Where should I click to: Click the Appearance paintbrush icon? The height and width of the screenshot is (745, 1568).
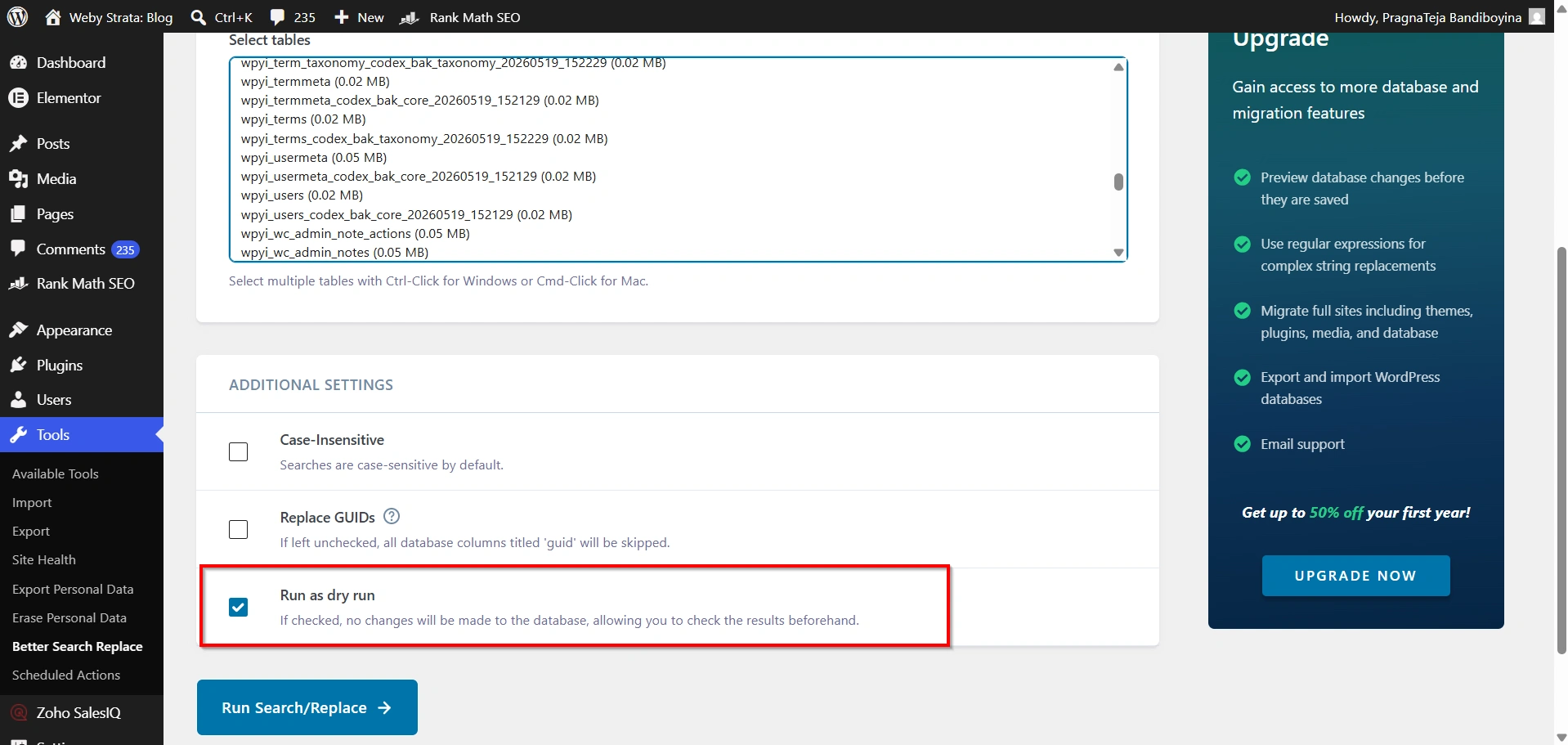[18, 330]
